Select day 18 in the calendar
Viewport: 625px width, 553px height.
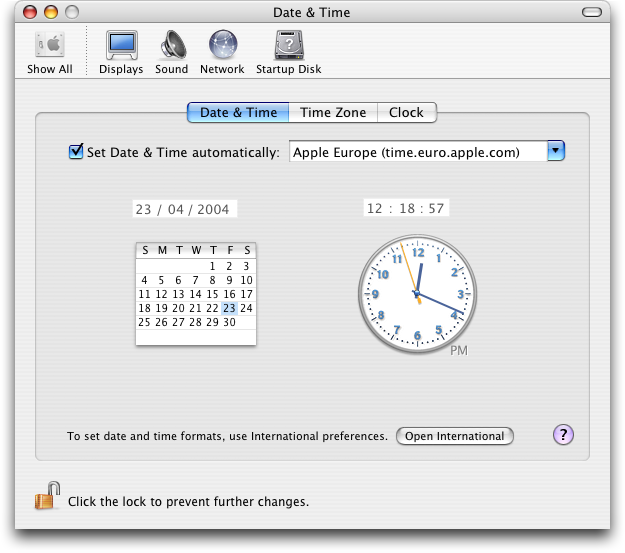[144, 308]
